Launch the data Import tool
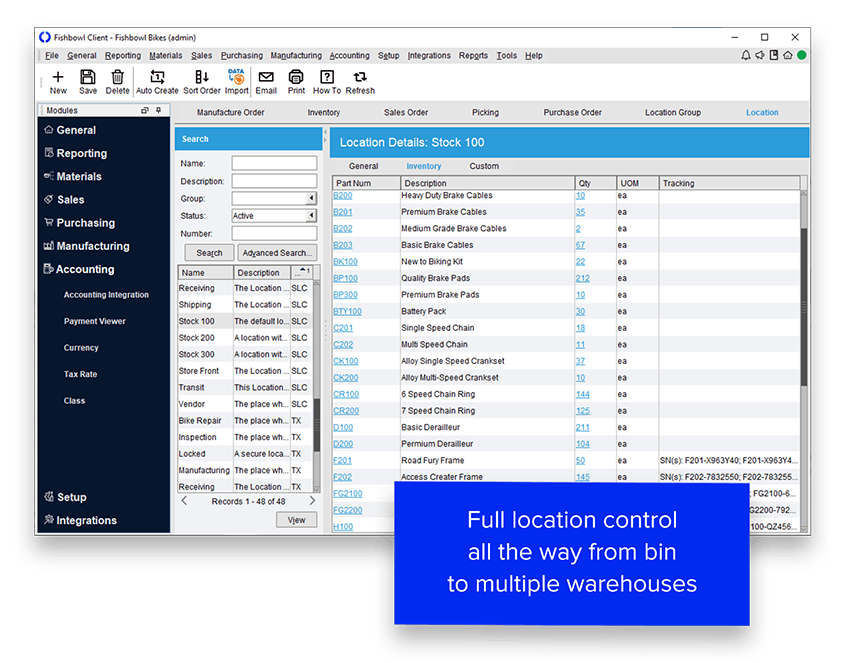This screenshot has width=850, height=663. coord(236,82)
